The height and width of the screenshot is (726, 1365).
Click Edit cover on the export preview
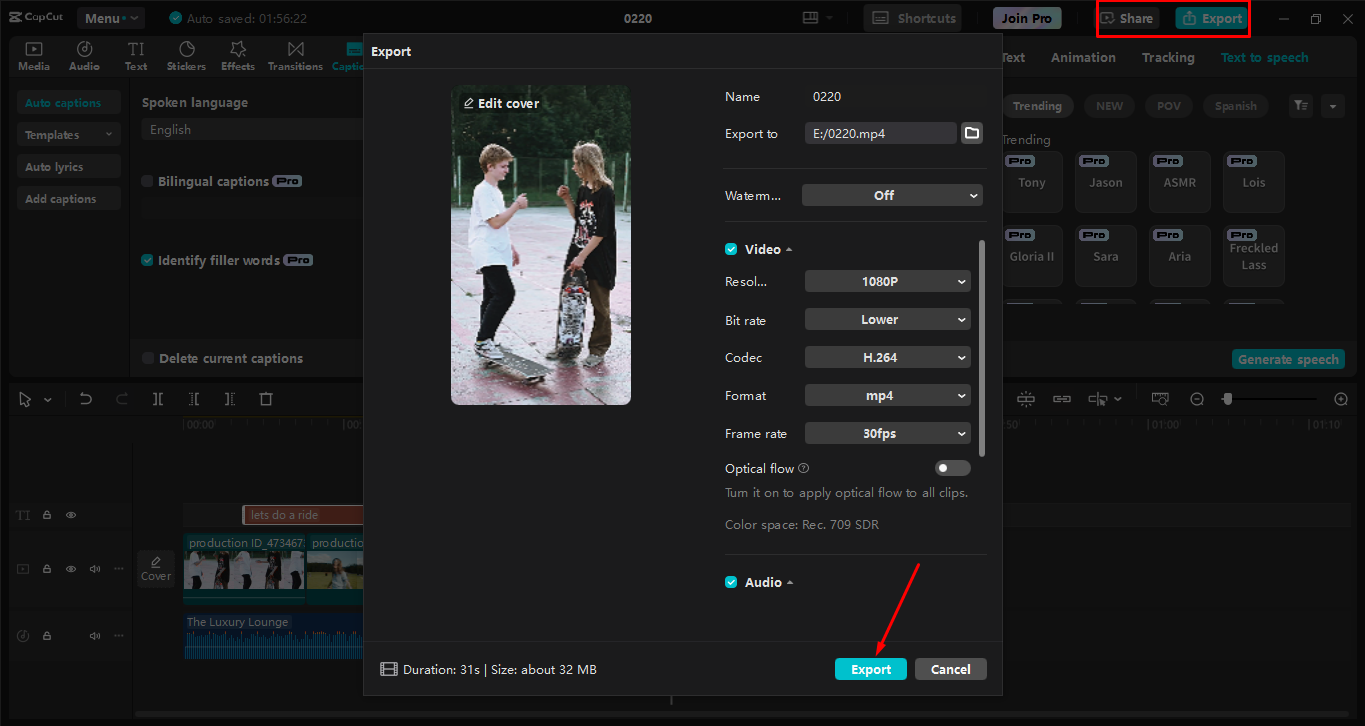coord(501,103)
